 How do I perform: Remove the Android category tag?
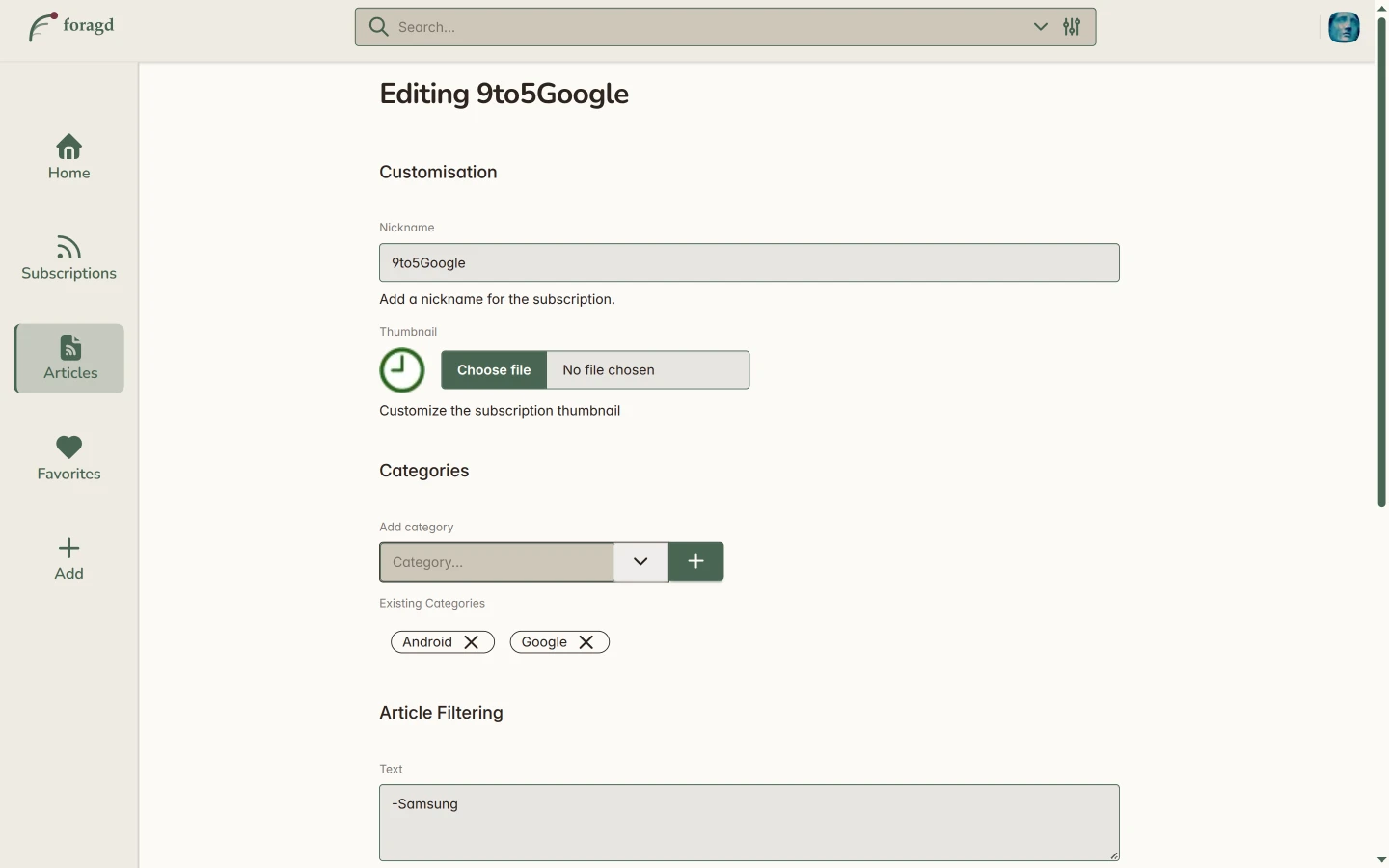pos(471,642)
